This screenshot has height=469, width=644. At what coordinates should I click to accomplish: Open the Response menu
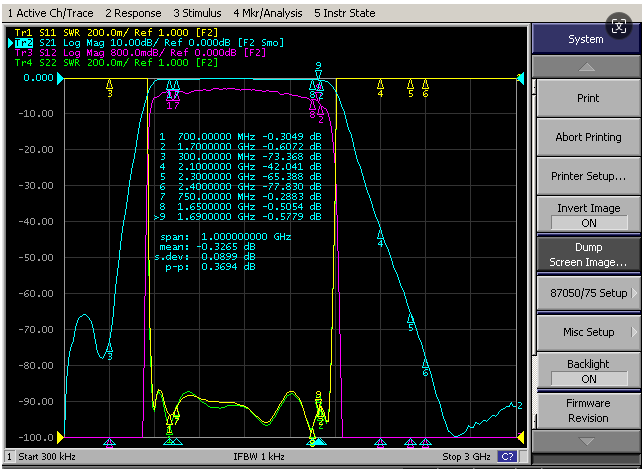point(133,13)
